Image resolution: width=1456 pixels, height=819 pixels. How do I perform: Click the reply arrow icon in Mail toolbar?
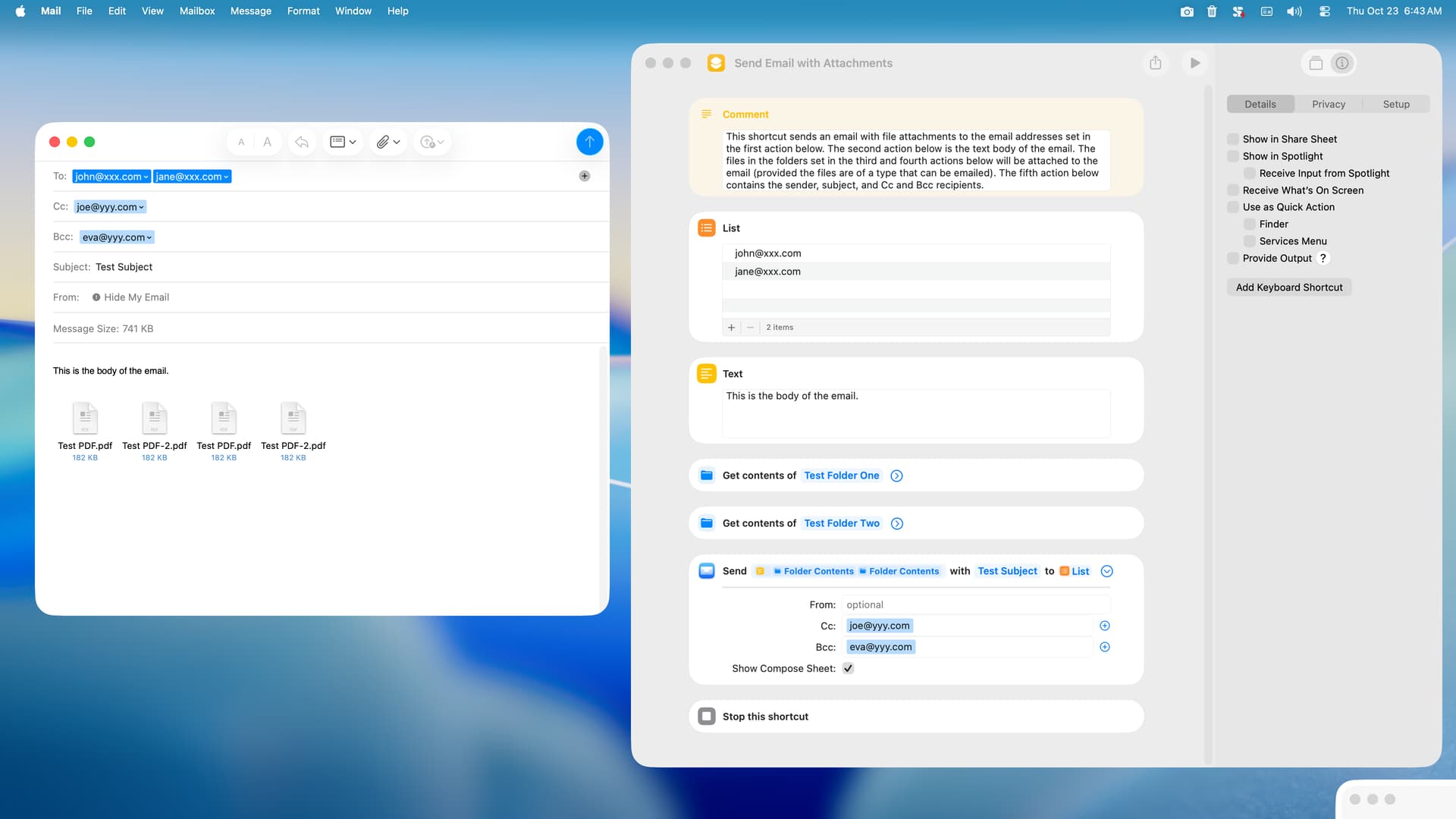point(302,142)
